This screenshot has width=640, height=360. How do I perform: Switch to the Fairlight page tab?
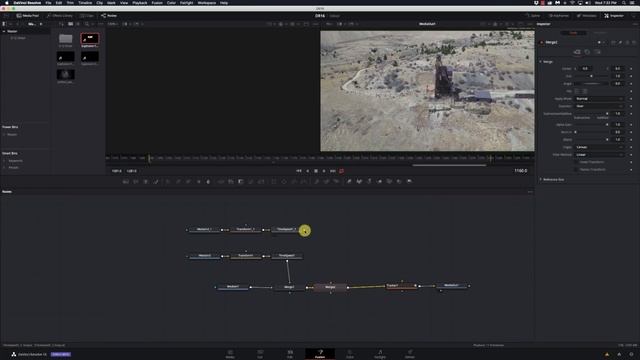tap(380, 353)
